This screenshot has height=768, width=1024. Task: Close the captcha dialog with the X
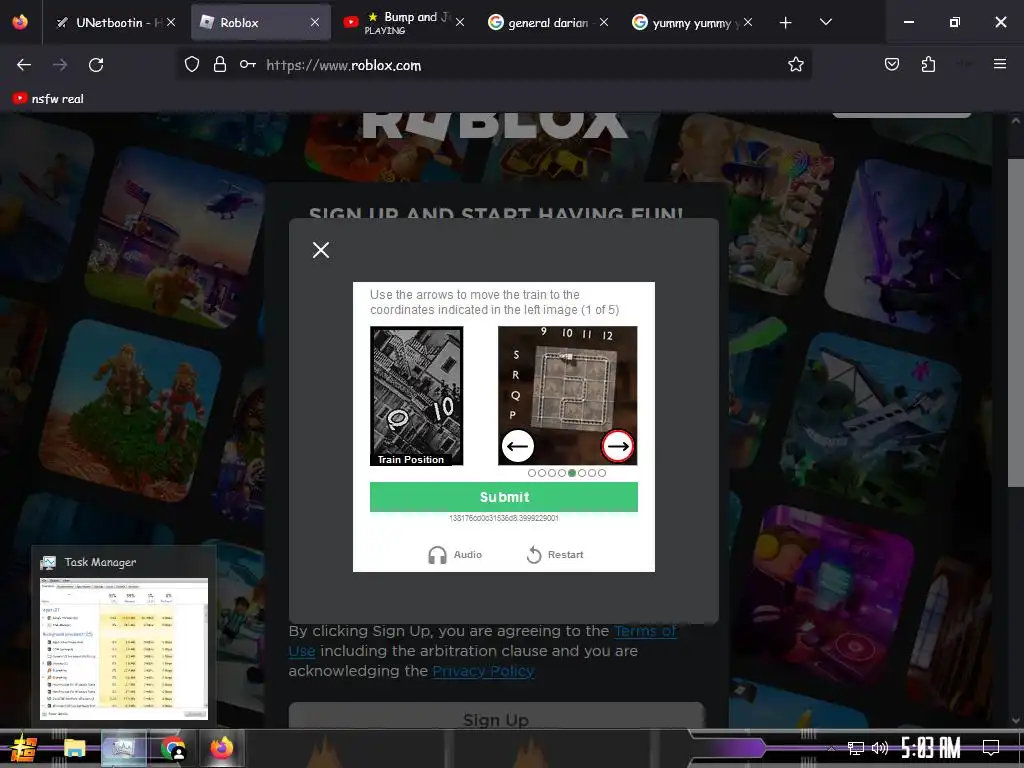click(x=321, y=250)
